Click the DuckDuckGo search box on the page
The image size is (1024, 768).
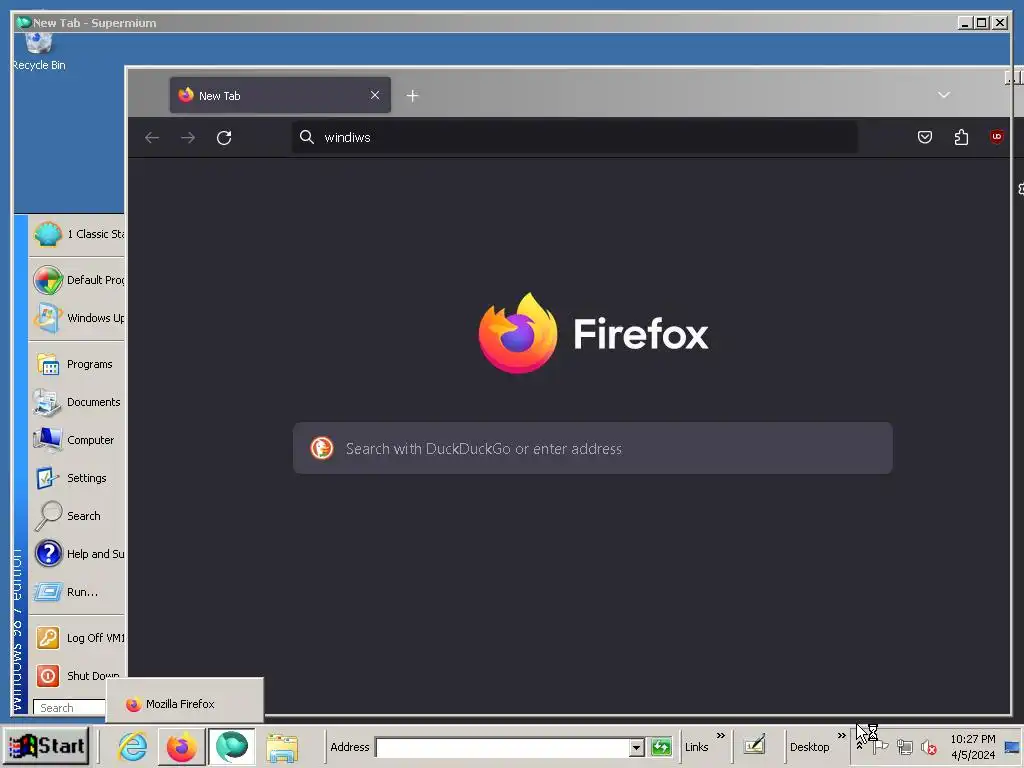(592, 448)
